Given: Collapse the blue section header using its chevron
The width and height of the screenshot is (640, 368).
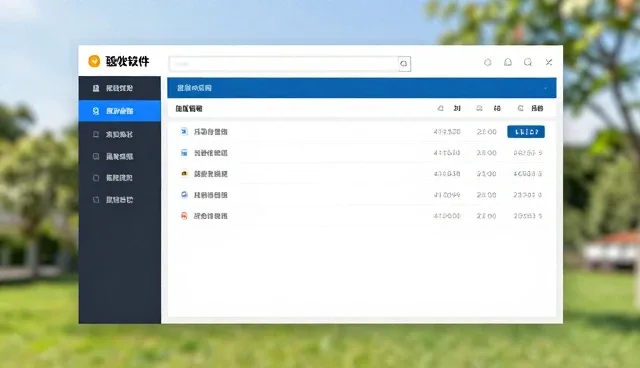Looking at the screenshot, I should click(x=546, y=88).
